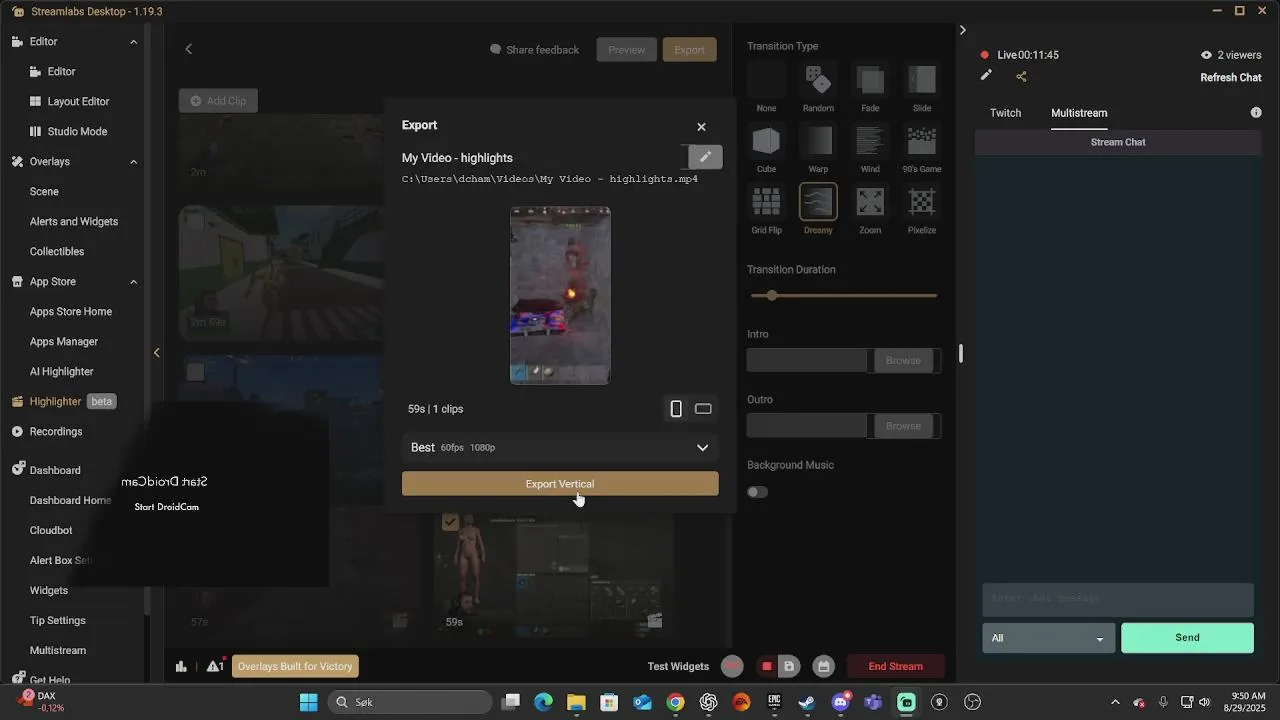Click the stop recording button
Image resolution: width=1280 pixels, height=720 pixels.
click(767, 666)
